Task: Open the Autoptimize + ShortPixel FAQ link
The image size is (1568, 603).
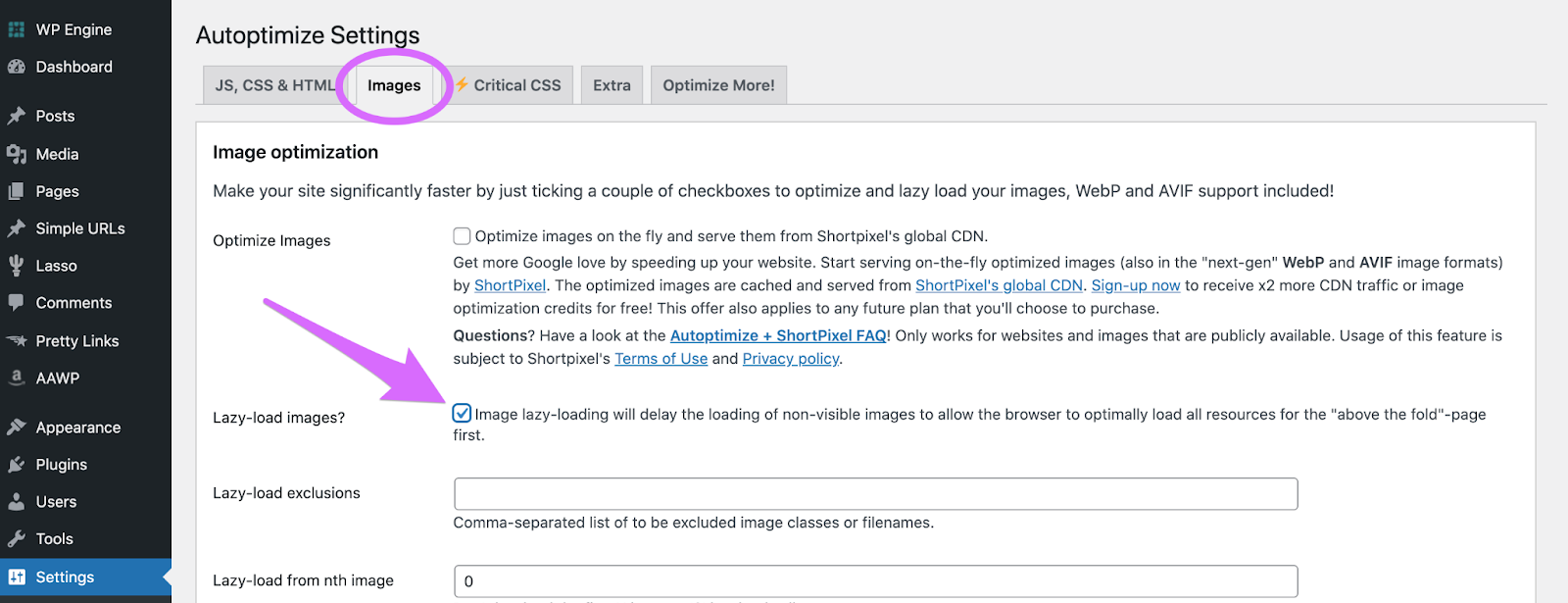Action: 778,335
